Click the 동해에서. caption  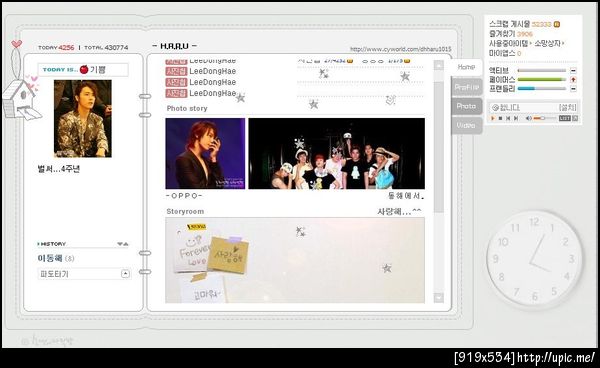tap(406, 196)
